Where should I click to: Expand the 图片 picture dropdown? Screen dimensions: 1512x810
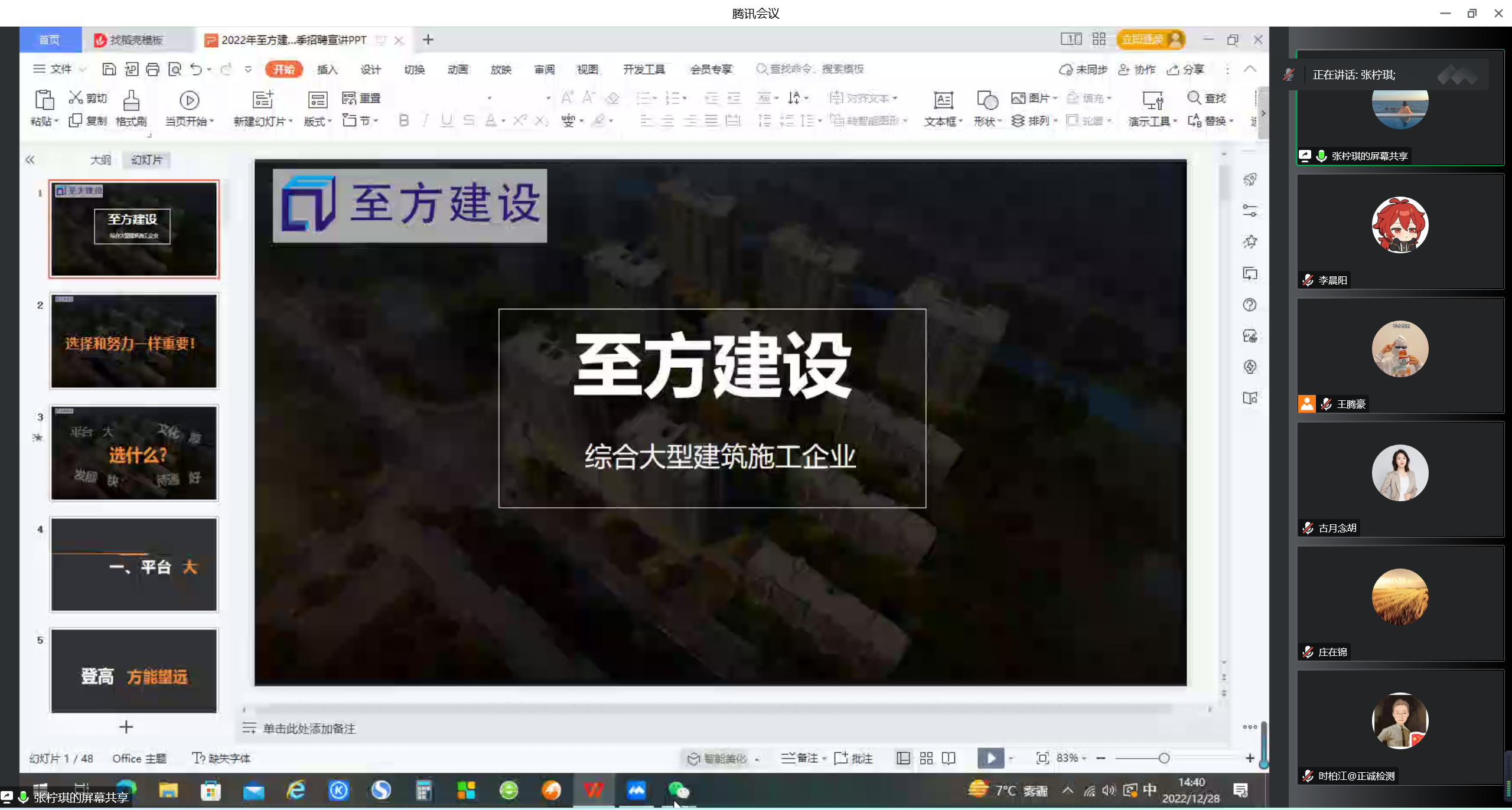1055,98
